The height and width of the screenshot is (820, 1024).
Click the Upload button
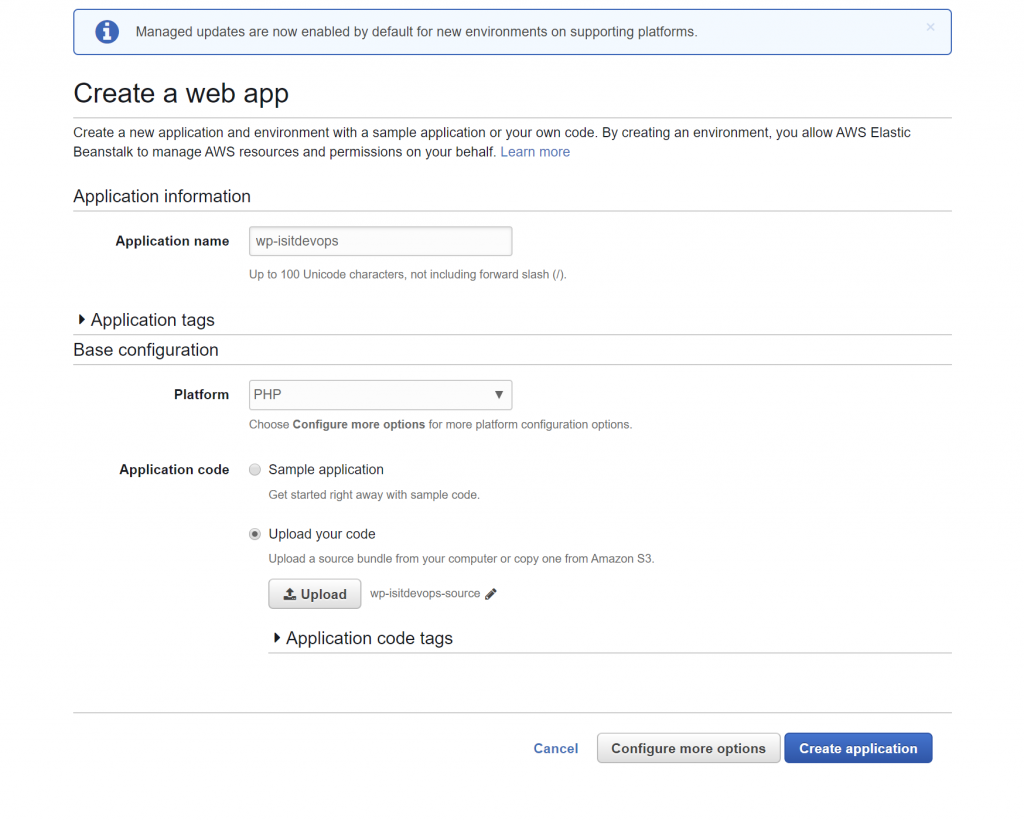(315, 594)
